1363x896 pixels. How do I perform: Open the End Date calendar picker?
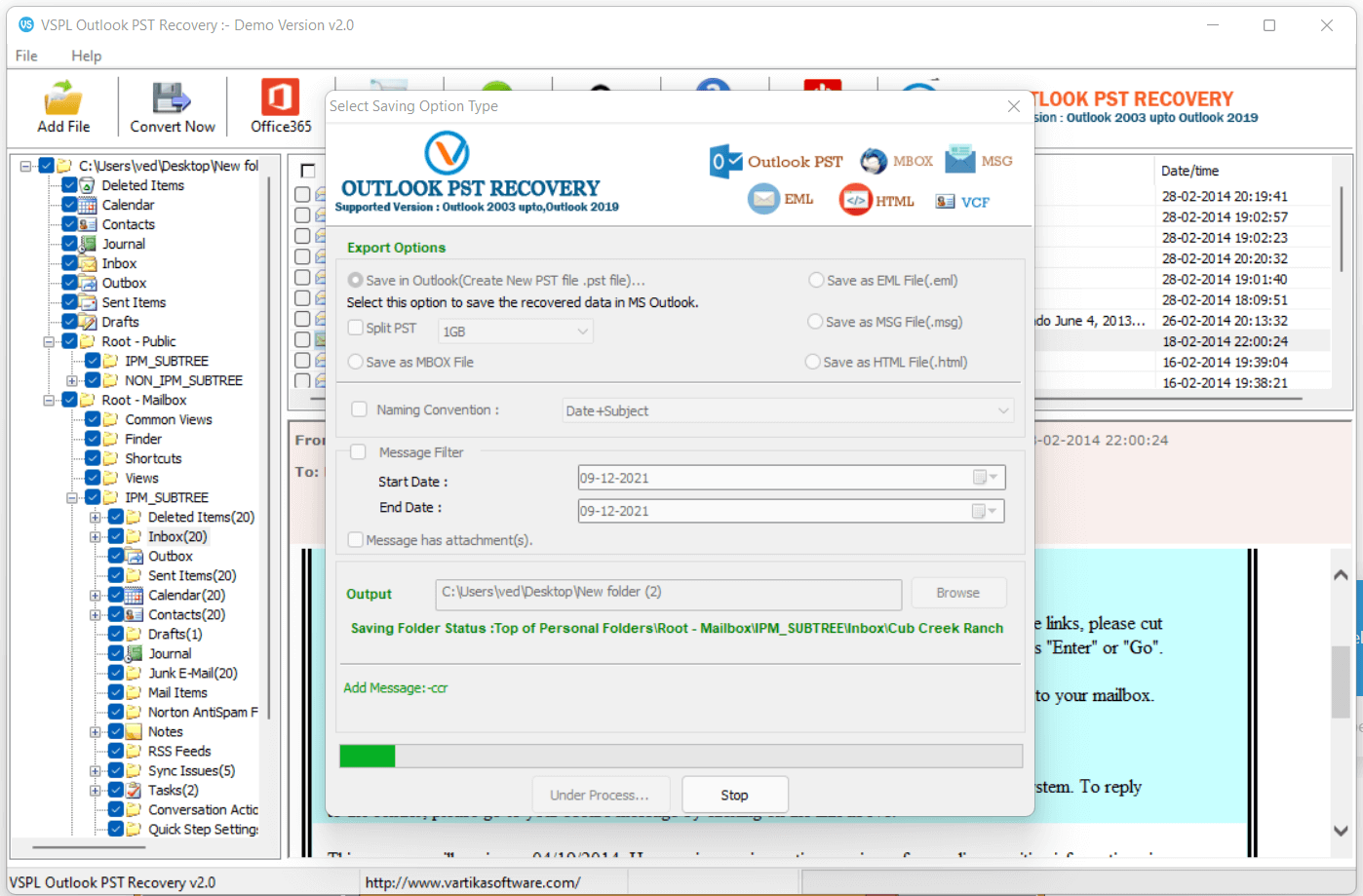pos(986,511)
